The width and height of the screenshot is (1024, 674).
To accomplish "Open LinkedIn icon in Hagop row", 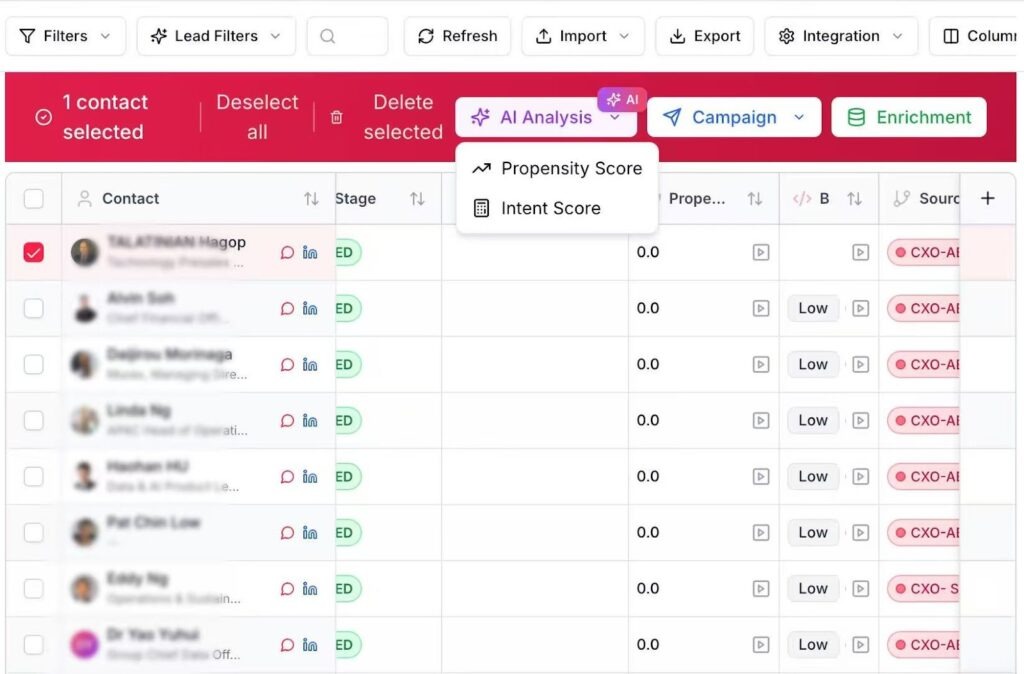I will point(310,253).
